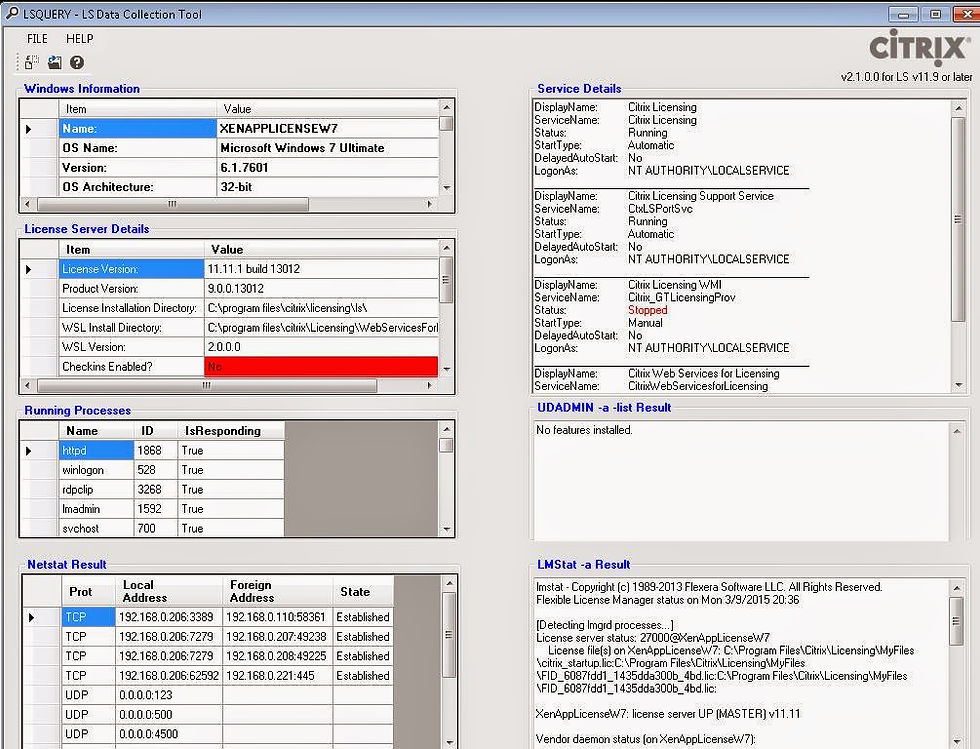Open the FILE menu
Image resolution: width=980 pixels, height=749 pixels.
37,39
